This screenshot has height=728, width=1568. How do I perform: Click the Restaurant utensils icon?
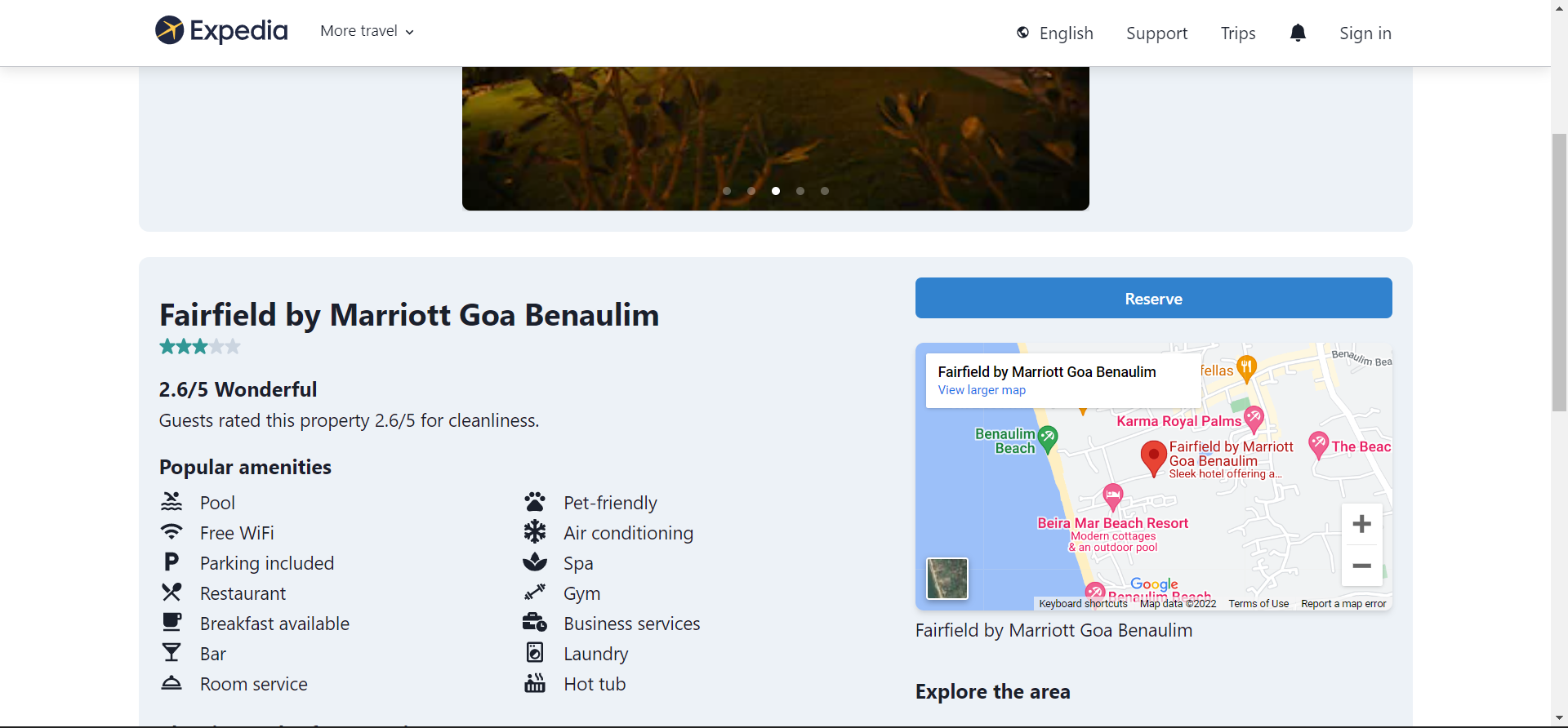(x=171, y=593)
